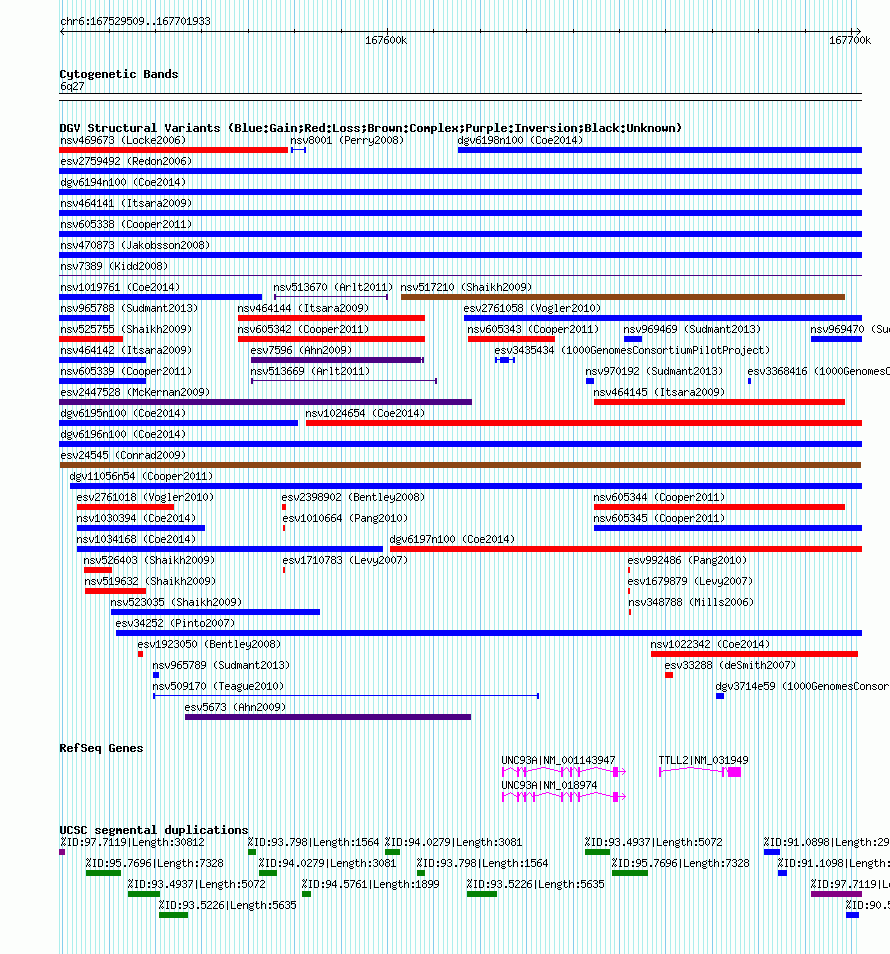Open nsv605344 (Cooper2011) loss variant
The image size is (890, 954).
pyautogui.click(x=719, y=507)
